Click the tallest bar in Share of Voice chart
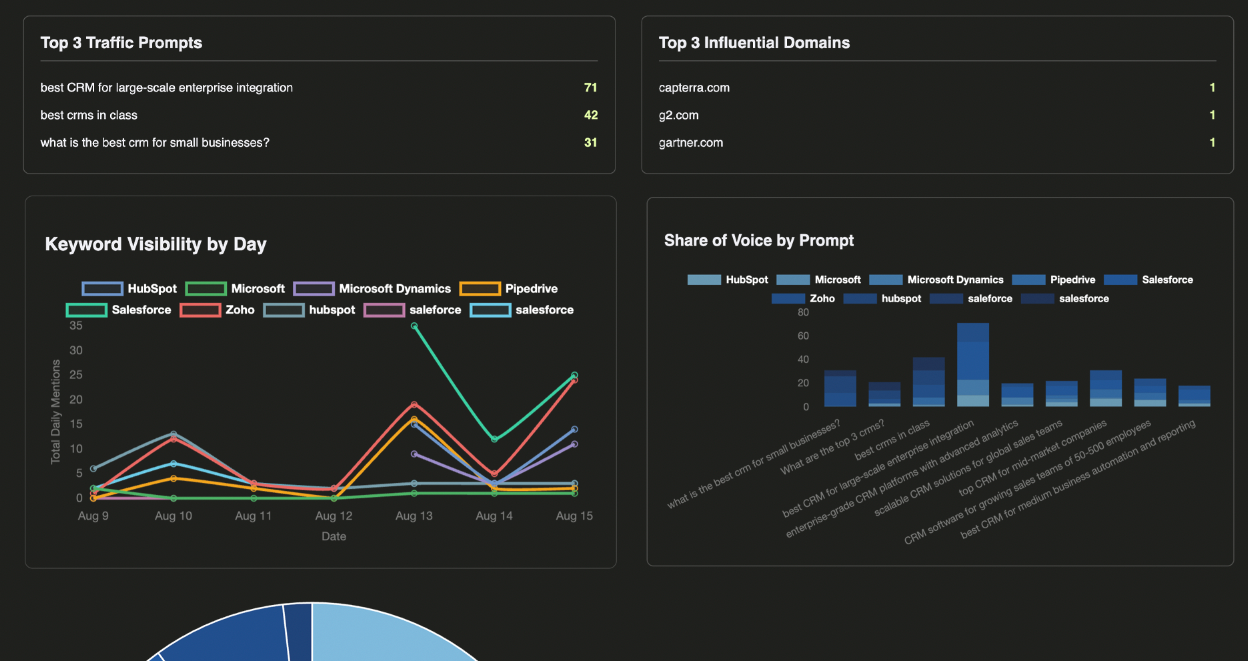 point(973,365)
